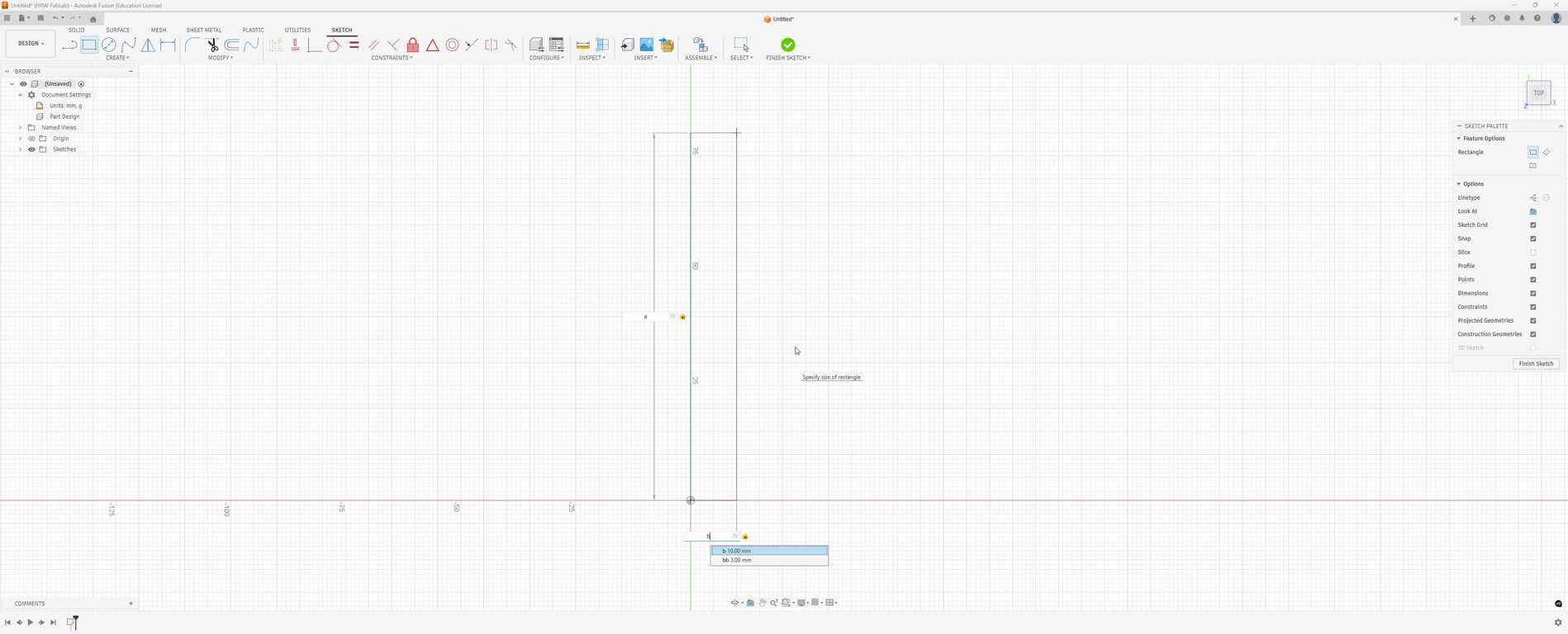Select the Circle sketch tool

[109, 45]
